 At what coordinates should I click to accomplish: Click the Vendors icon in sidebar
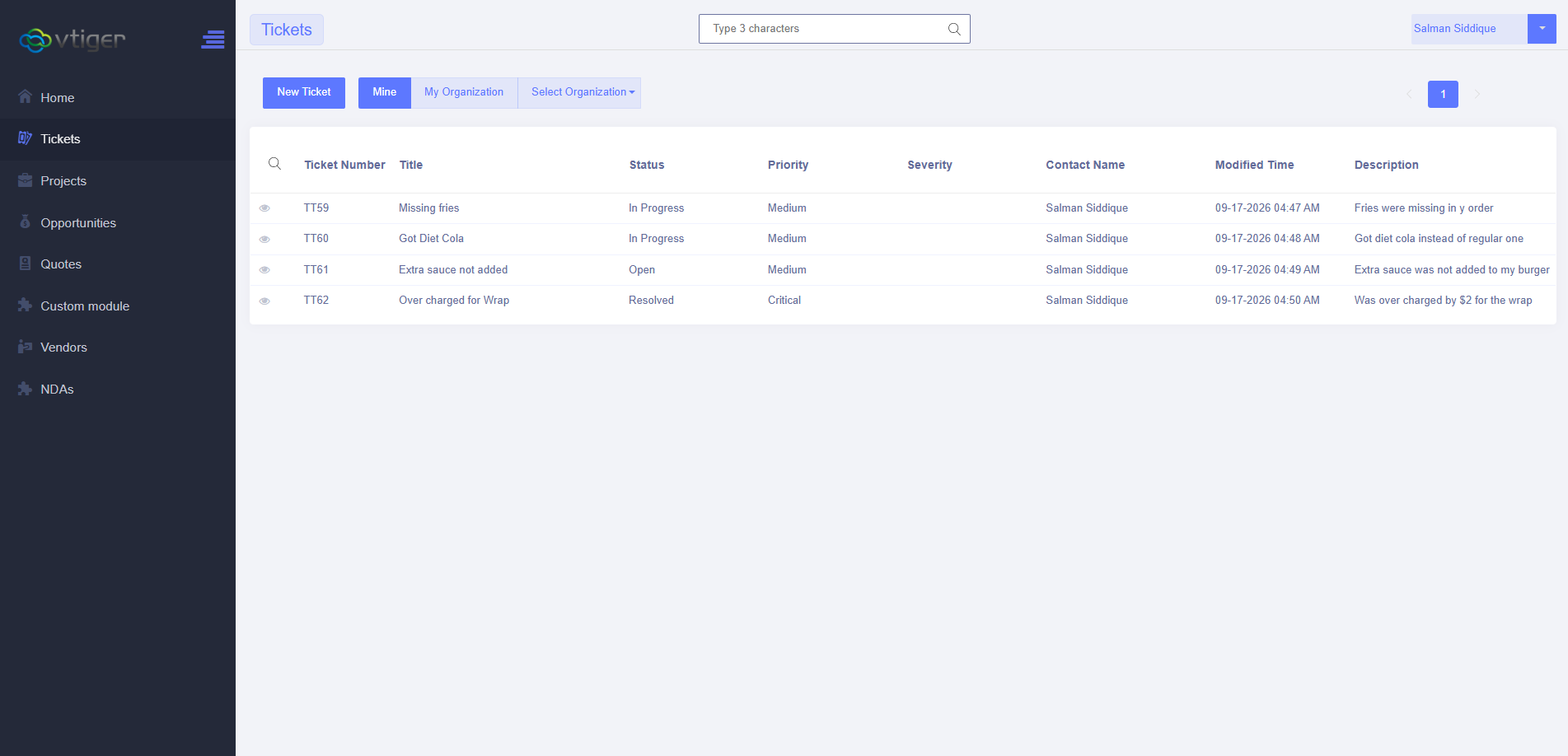25,347
